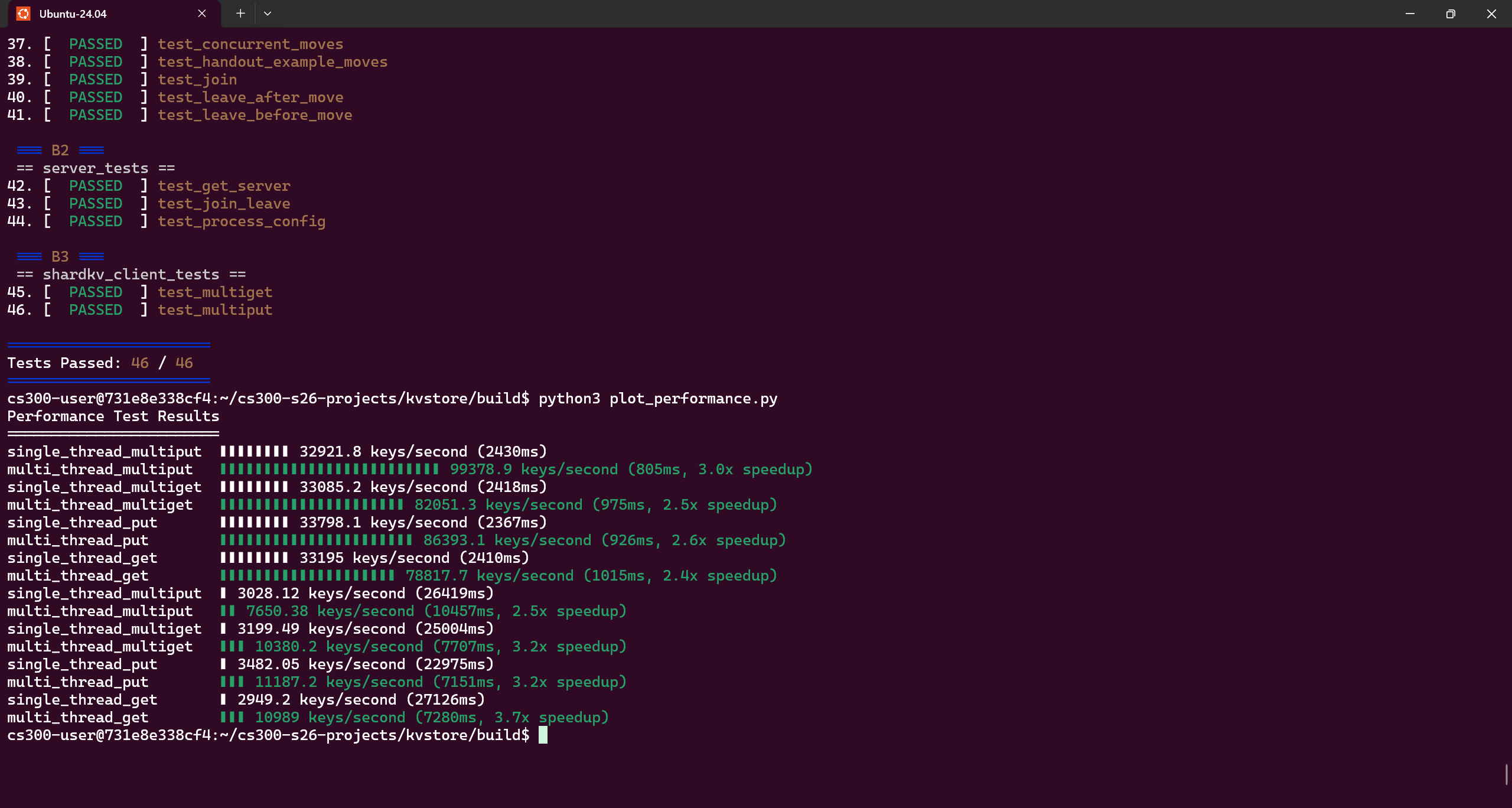This screenshot has height=808, width=1512.
Task: Click the green bar for 99378.9 keys/second
Action: pyautogui.click(x=330, y=470)
